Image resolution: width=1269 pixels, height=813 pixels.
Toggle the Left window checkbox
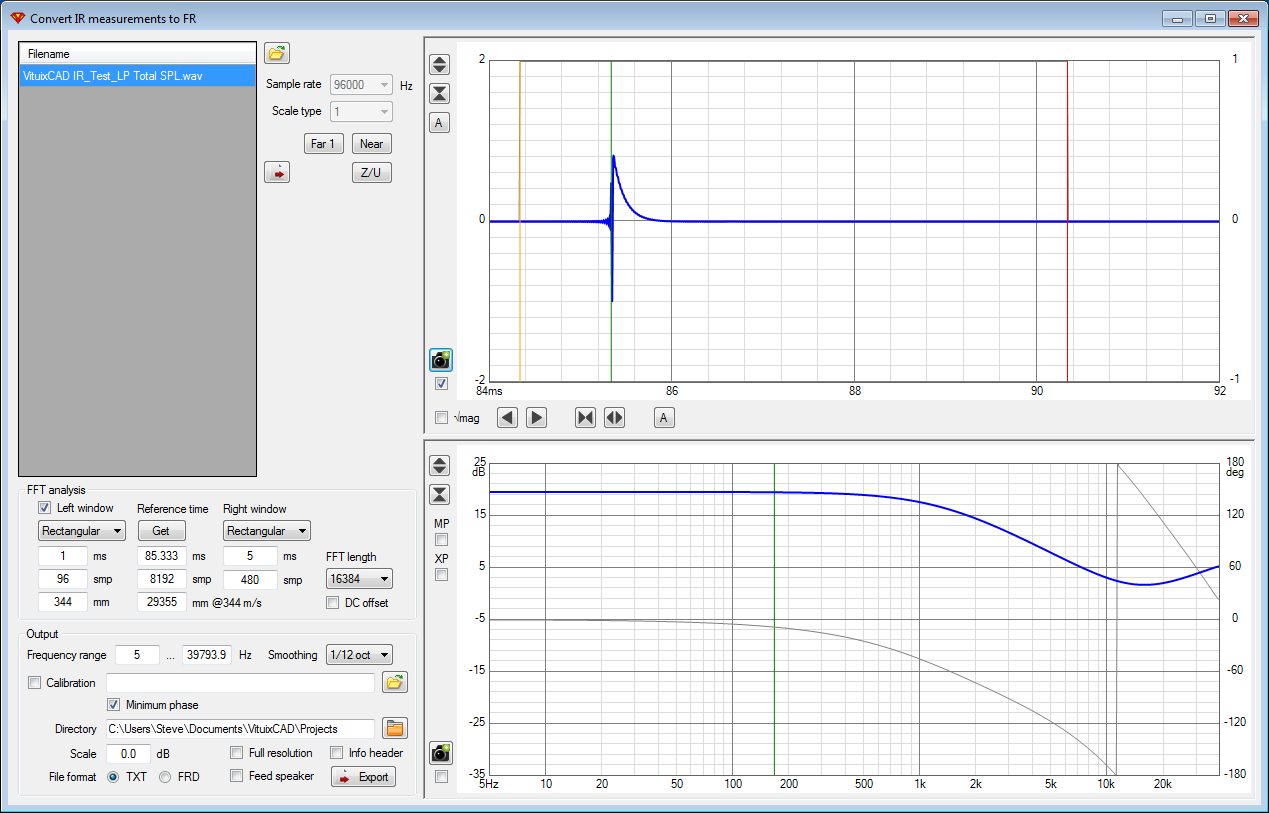[x=44, y=508]
